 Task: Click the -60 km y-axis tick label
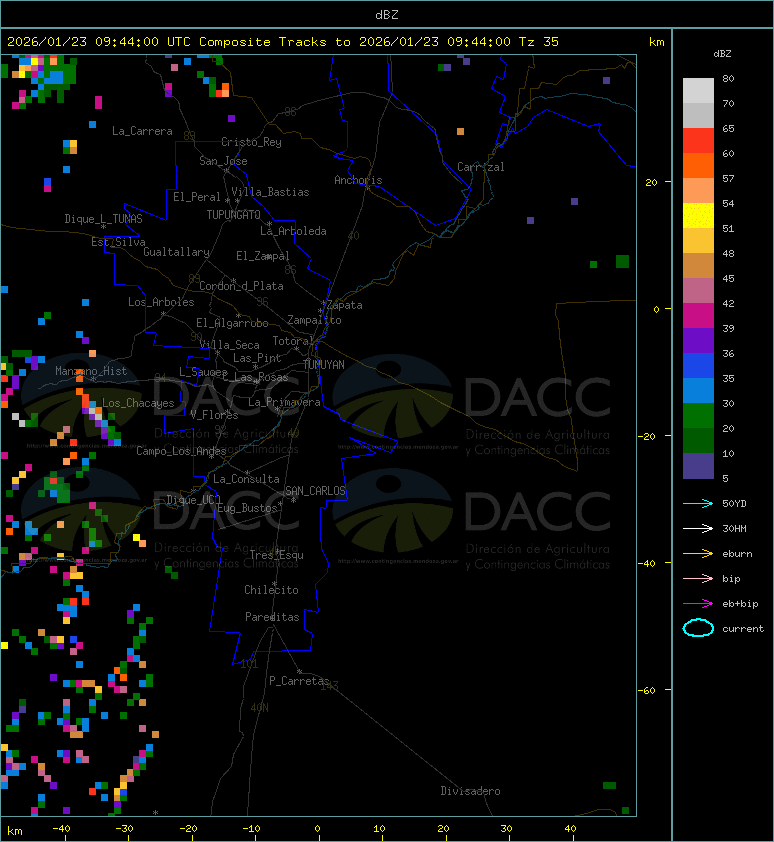click(647, 690)
